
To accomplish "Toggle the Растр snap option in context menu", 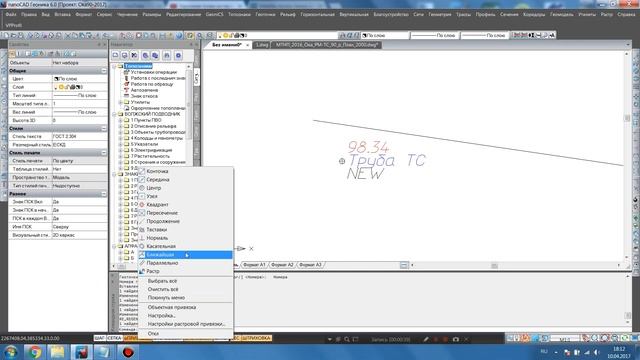I will [x=186, y=271].
